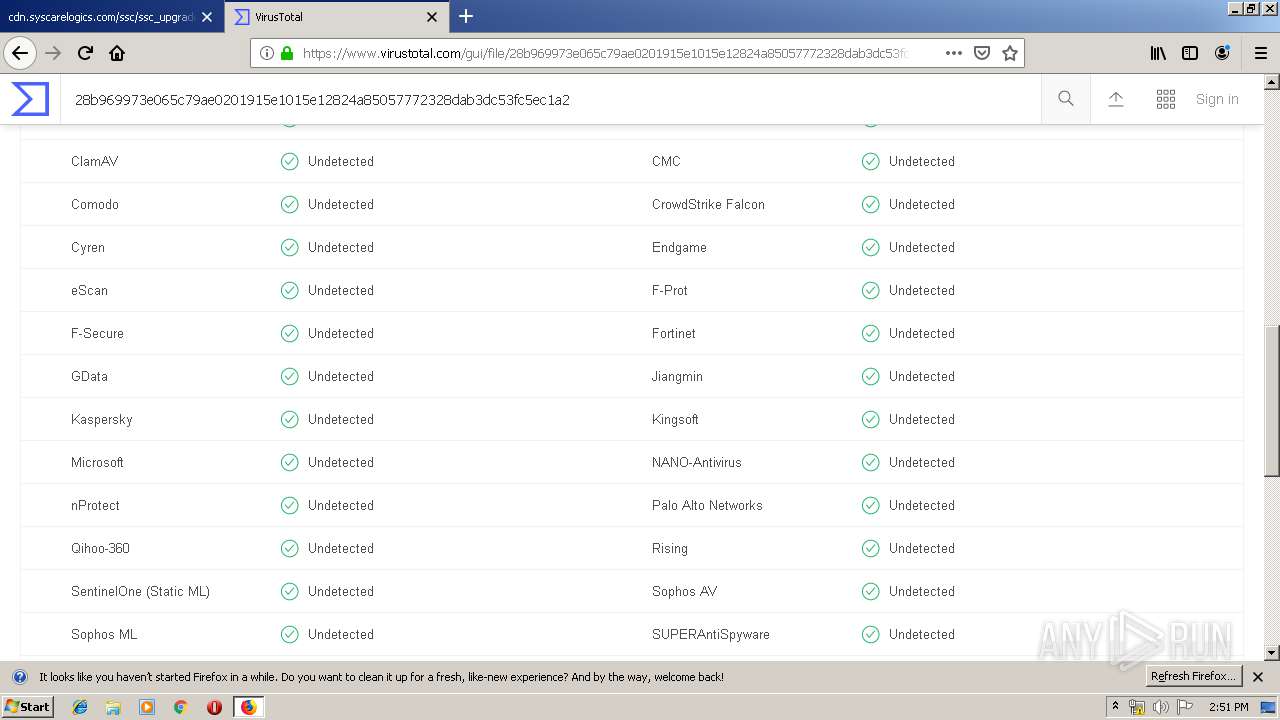
Task: Click the site information icon
Action: 267,53
